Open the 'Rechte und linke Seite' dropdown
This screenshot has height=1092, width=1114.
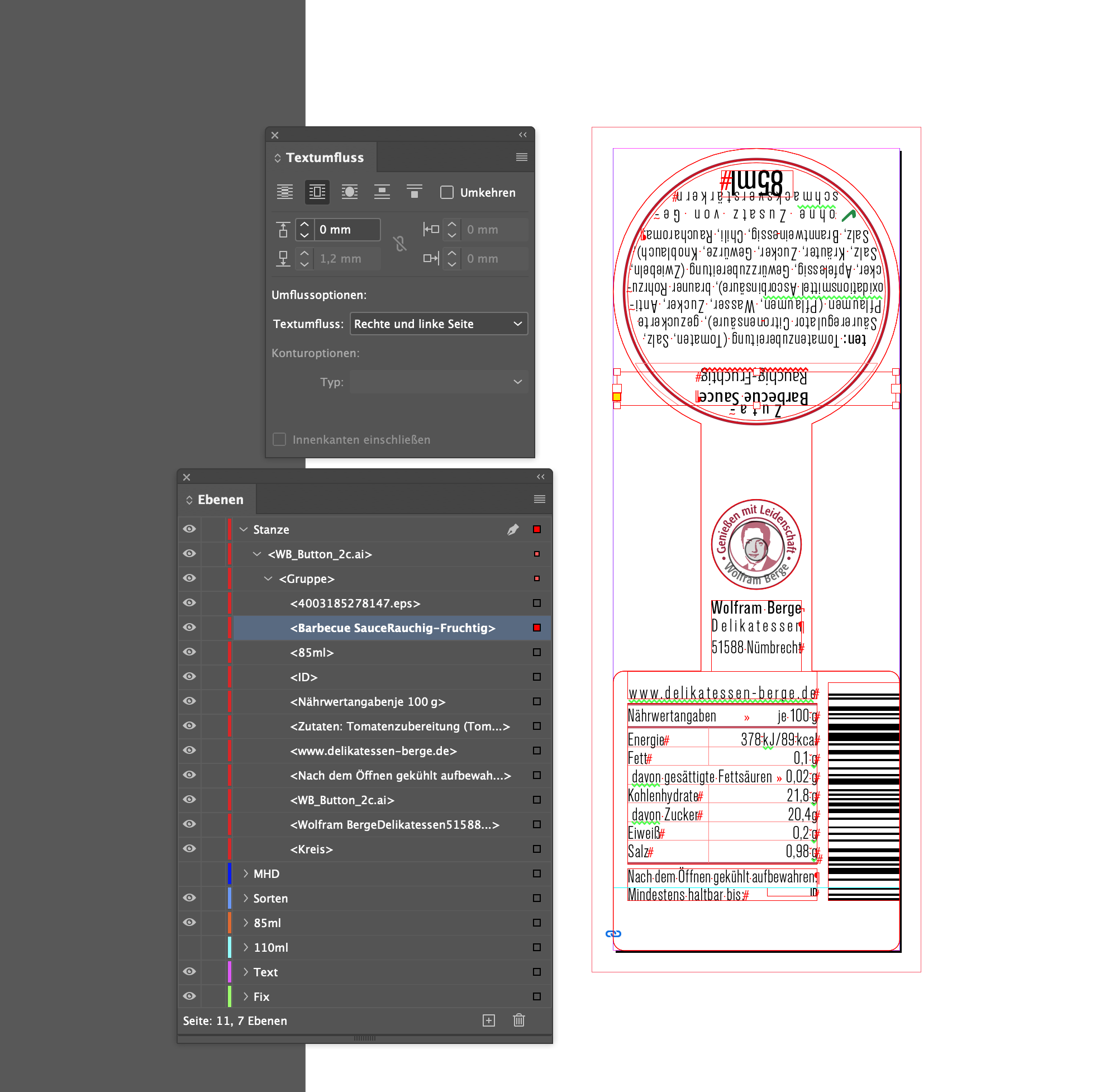click(439, 324)
